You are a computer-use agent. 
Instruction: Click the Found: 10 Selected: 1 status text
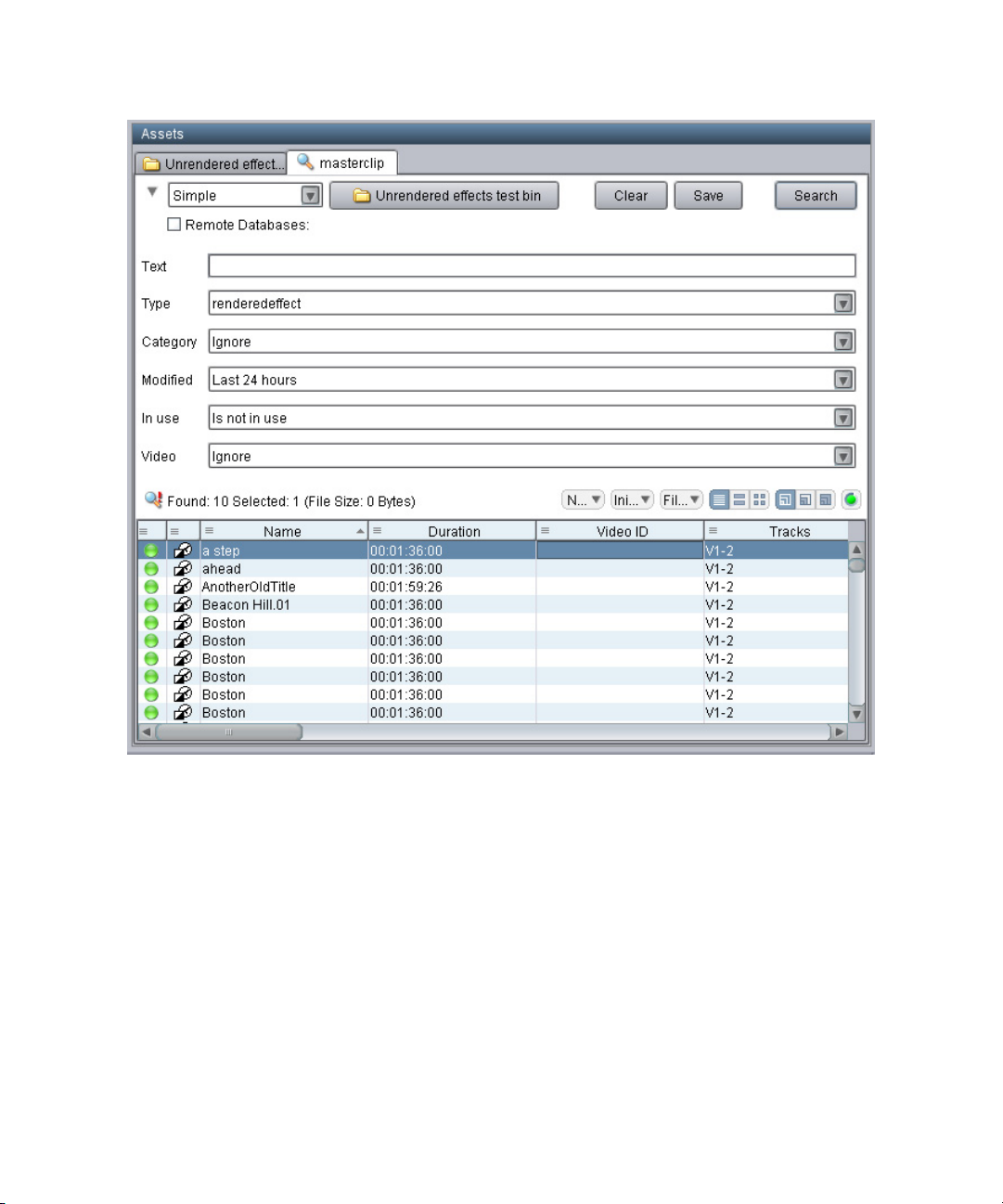(x=291, y=501)
